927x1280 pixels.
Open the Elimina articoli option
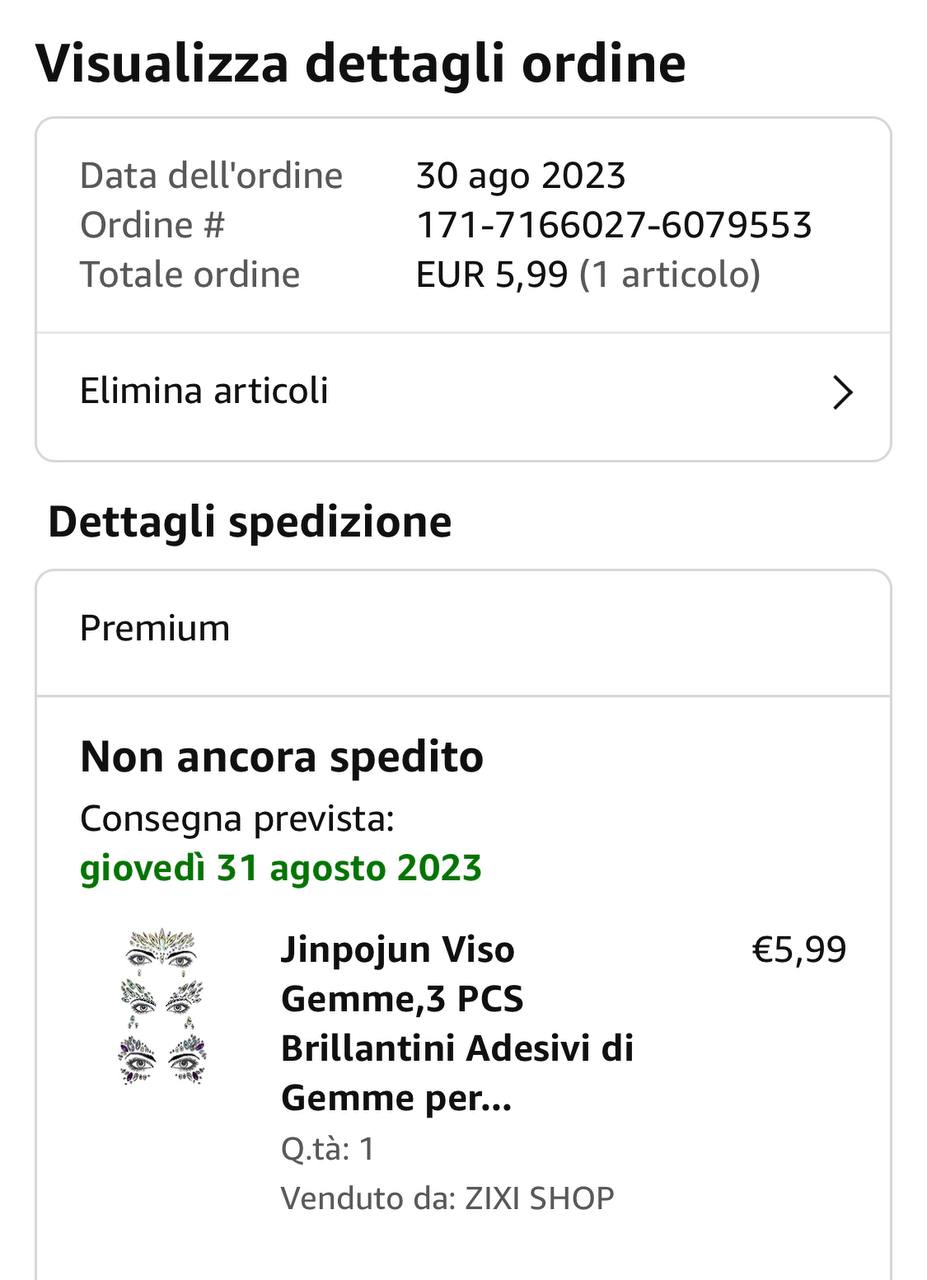tap(204, 391)
